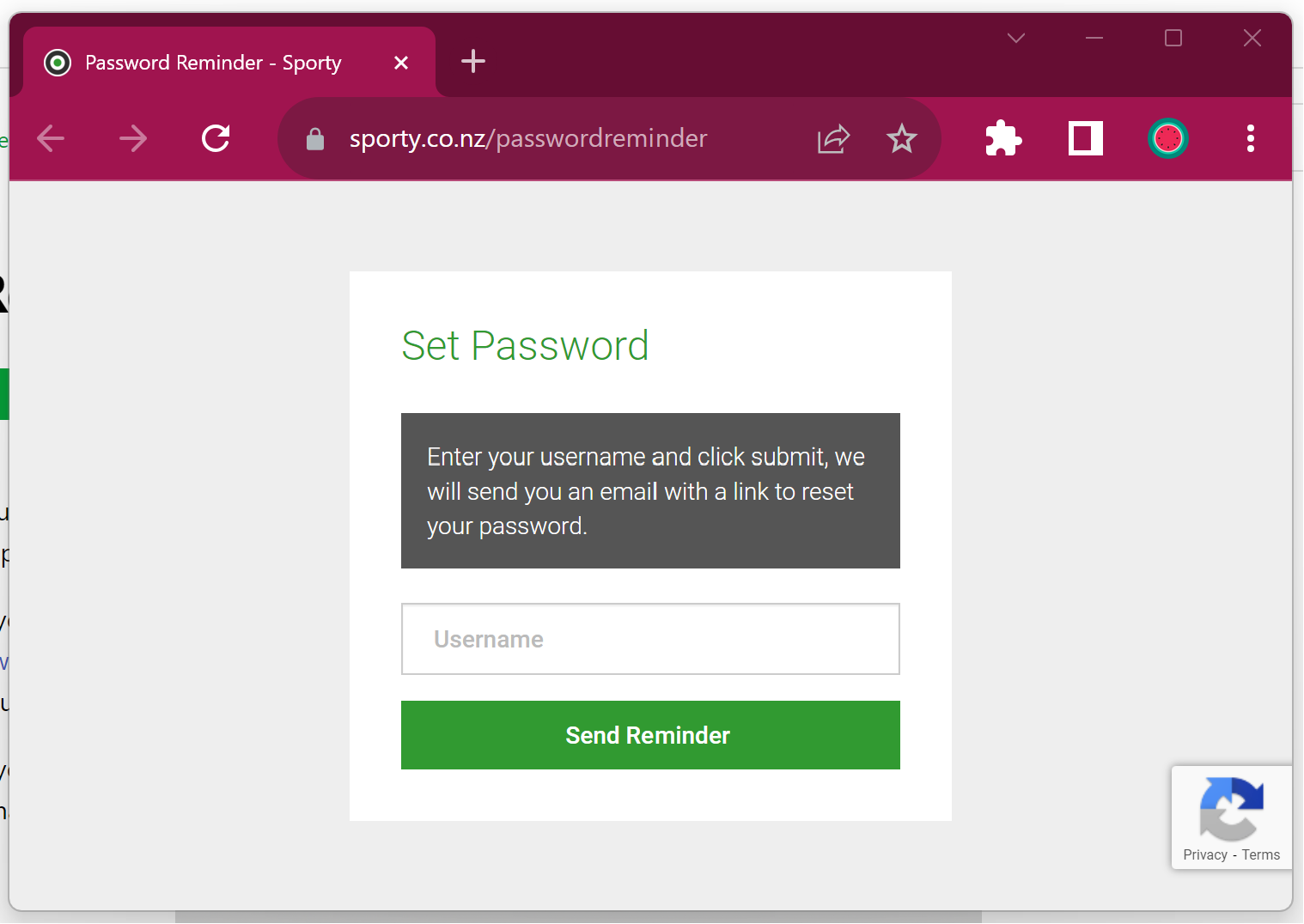Screen dimensions: 1304x924
Task: Open the reCAPTCHA Terms link
Action: pyautogui.click(x=1260, y=854)
